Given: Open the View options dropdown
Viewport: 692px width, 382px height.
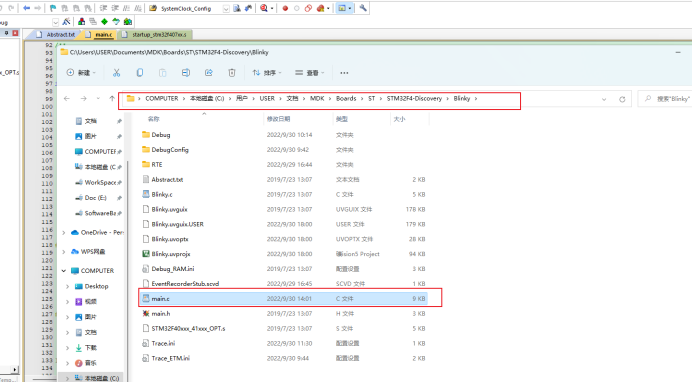Looking at the screenshot, I should pos(310,73).
